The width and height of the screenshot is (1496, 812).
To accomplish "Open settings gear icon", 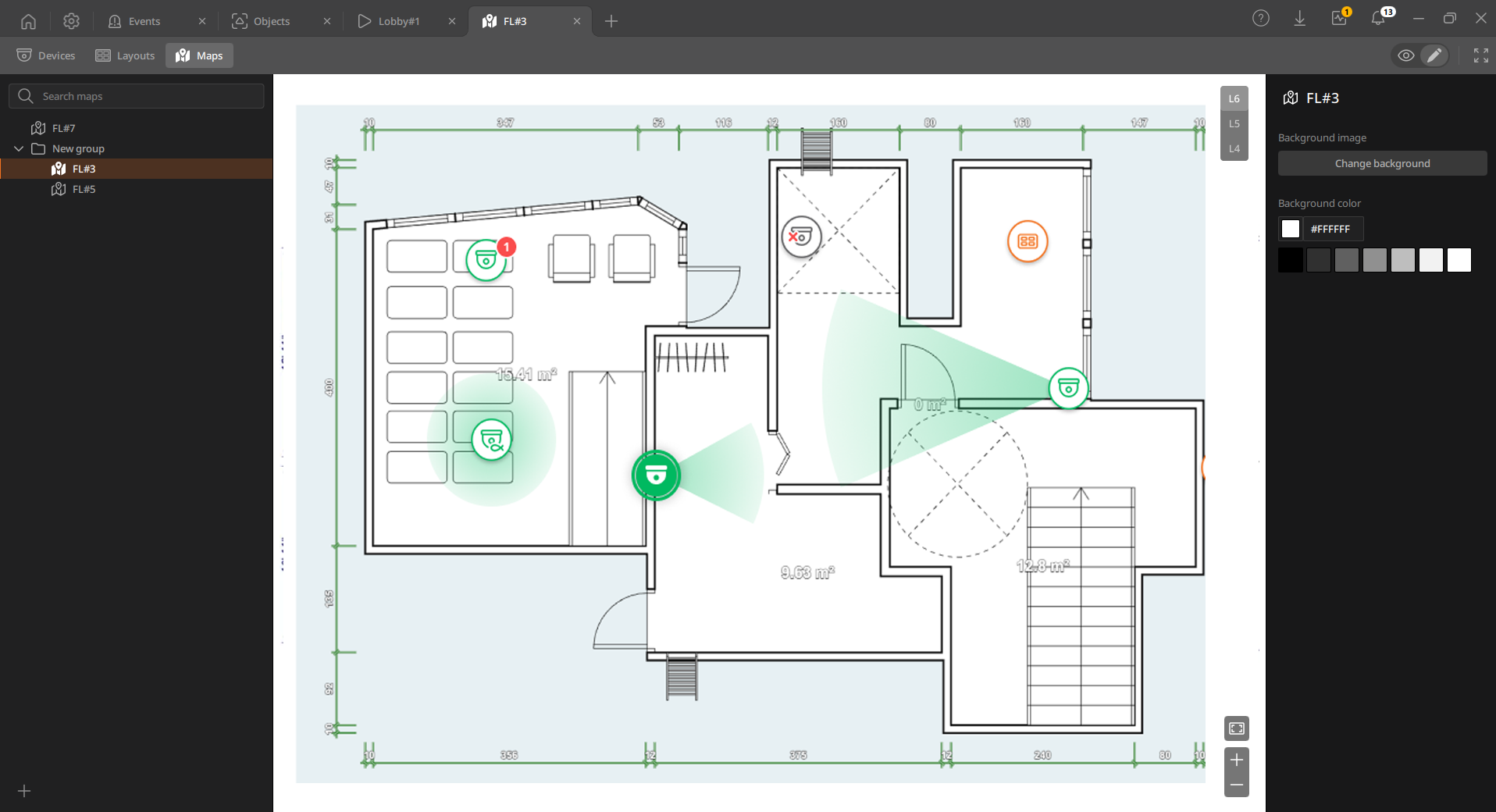I will [71, 21].
